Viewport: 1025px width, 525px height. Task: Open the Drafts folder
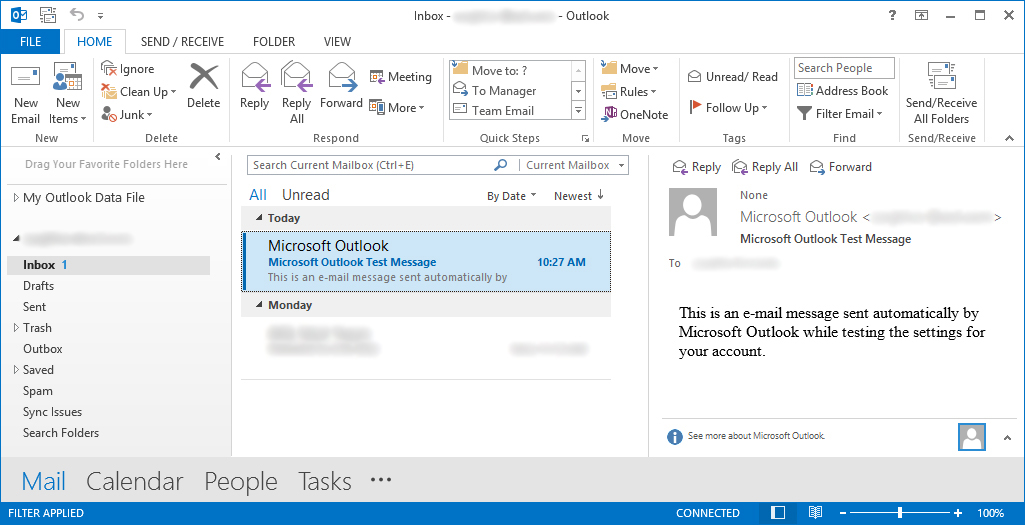[39, 286]
